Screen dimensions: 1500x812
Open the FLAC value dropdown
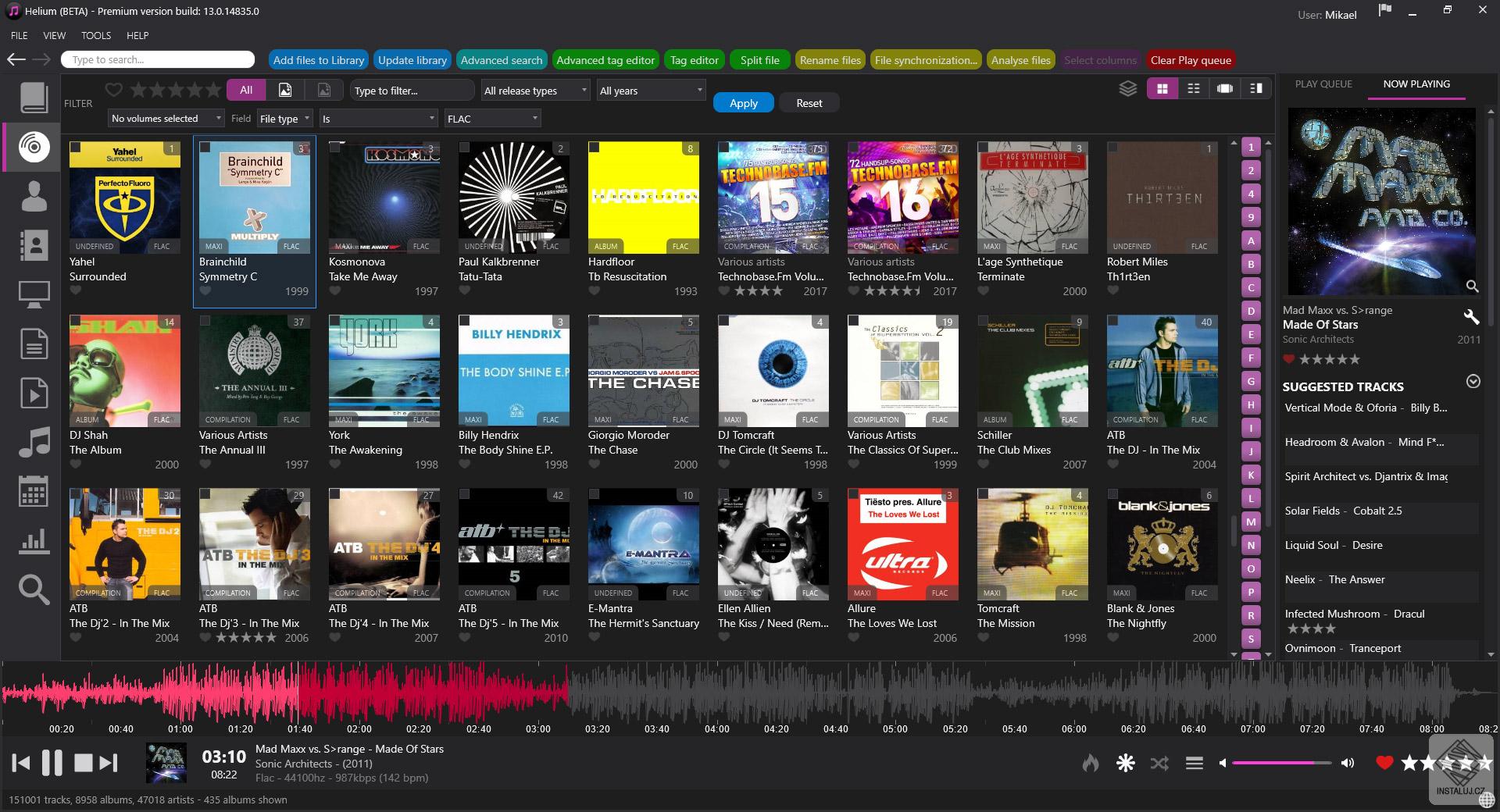pyautogui.click(x=492, y=118)
